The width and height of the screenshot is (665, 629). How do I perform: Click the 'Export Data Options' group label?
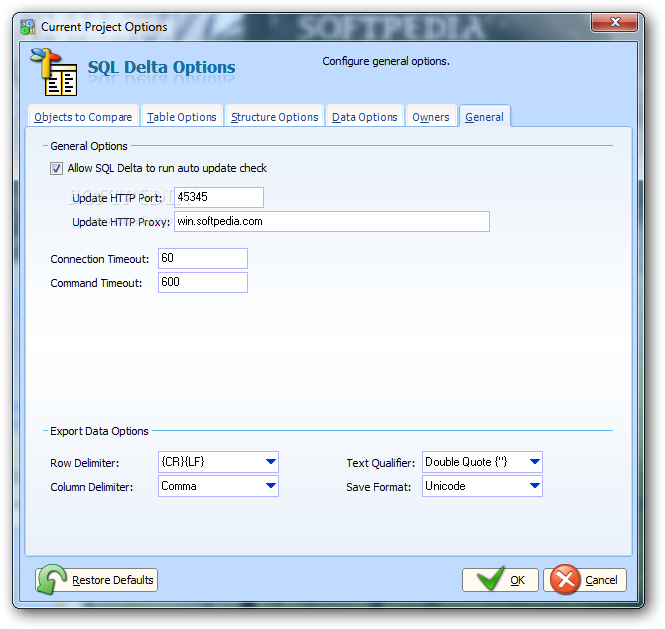click(x=99, y=431)
